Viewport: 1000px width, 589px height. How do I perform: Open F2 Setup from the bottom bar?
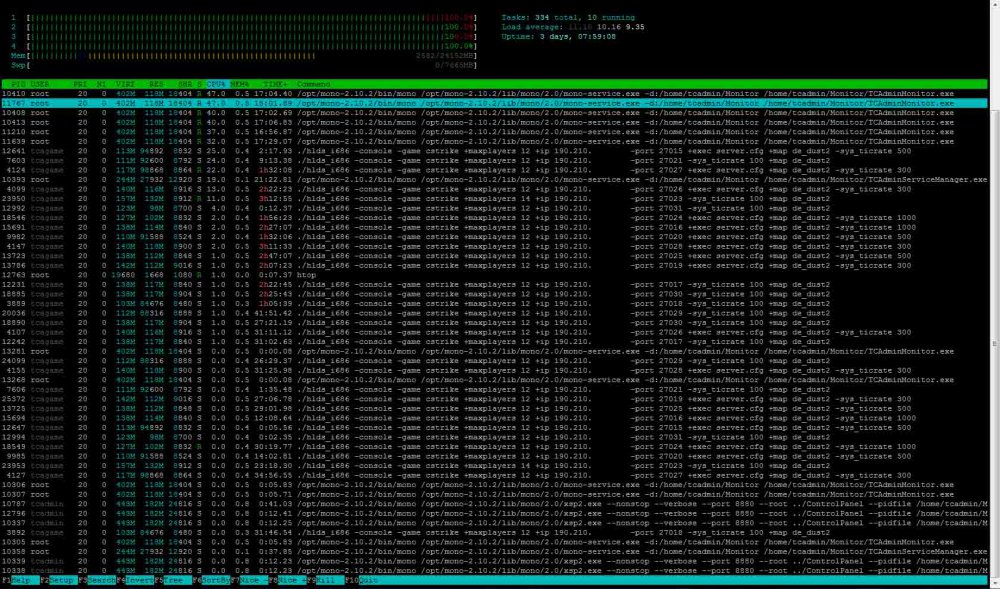tap(60, 581)
